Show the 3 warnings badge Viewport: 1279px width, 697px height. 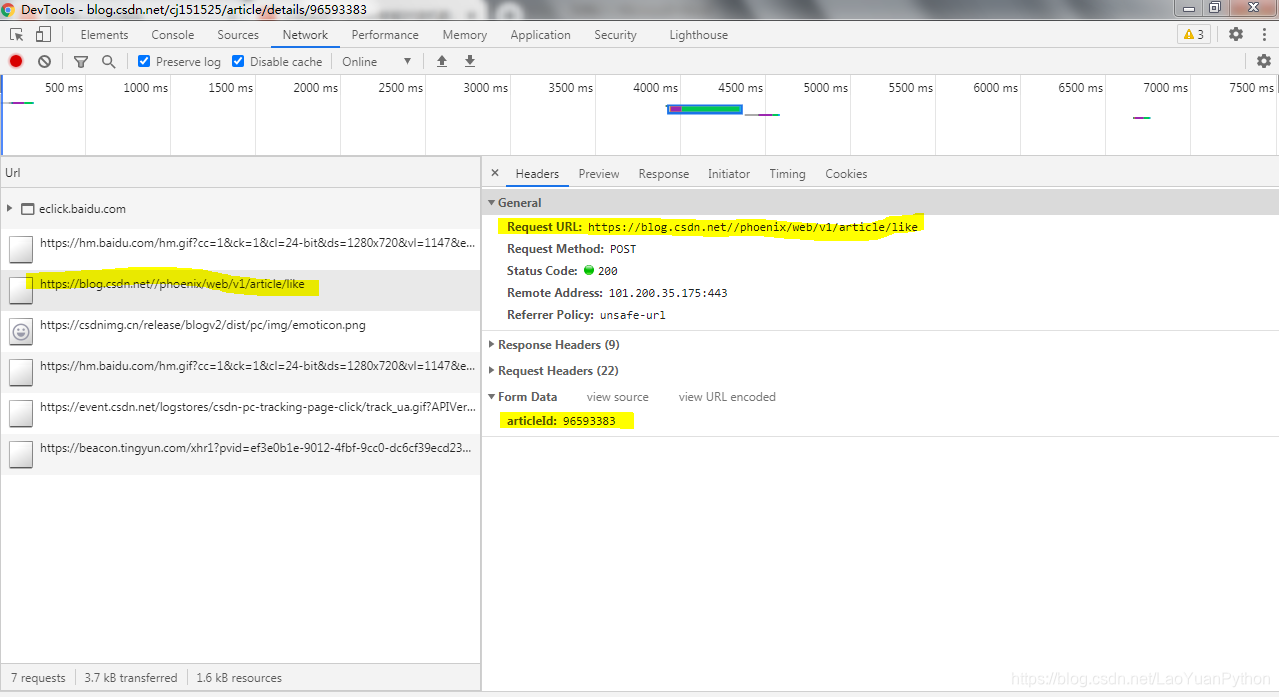tap(1194, 34)
